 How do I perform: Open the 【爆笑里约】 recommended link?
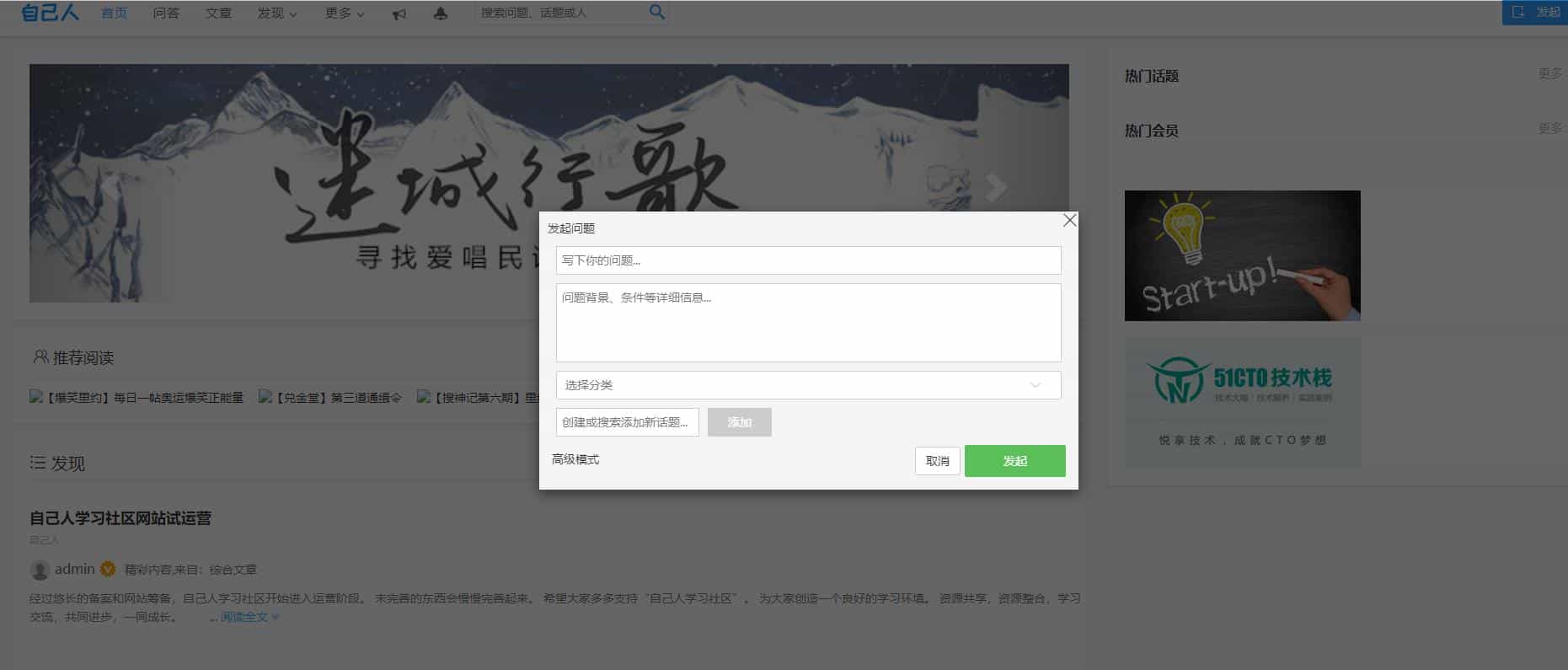[x=136, y=397]
